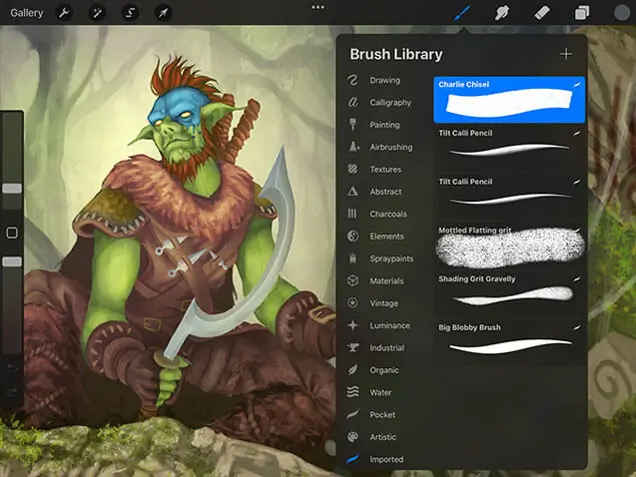The image size is (636, 477).
Task: Click the Industrial anvil icon
Action: (x=353, y=348)
